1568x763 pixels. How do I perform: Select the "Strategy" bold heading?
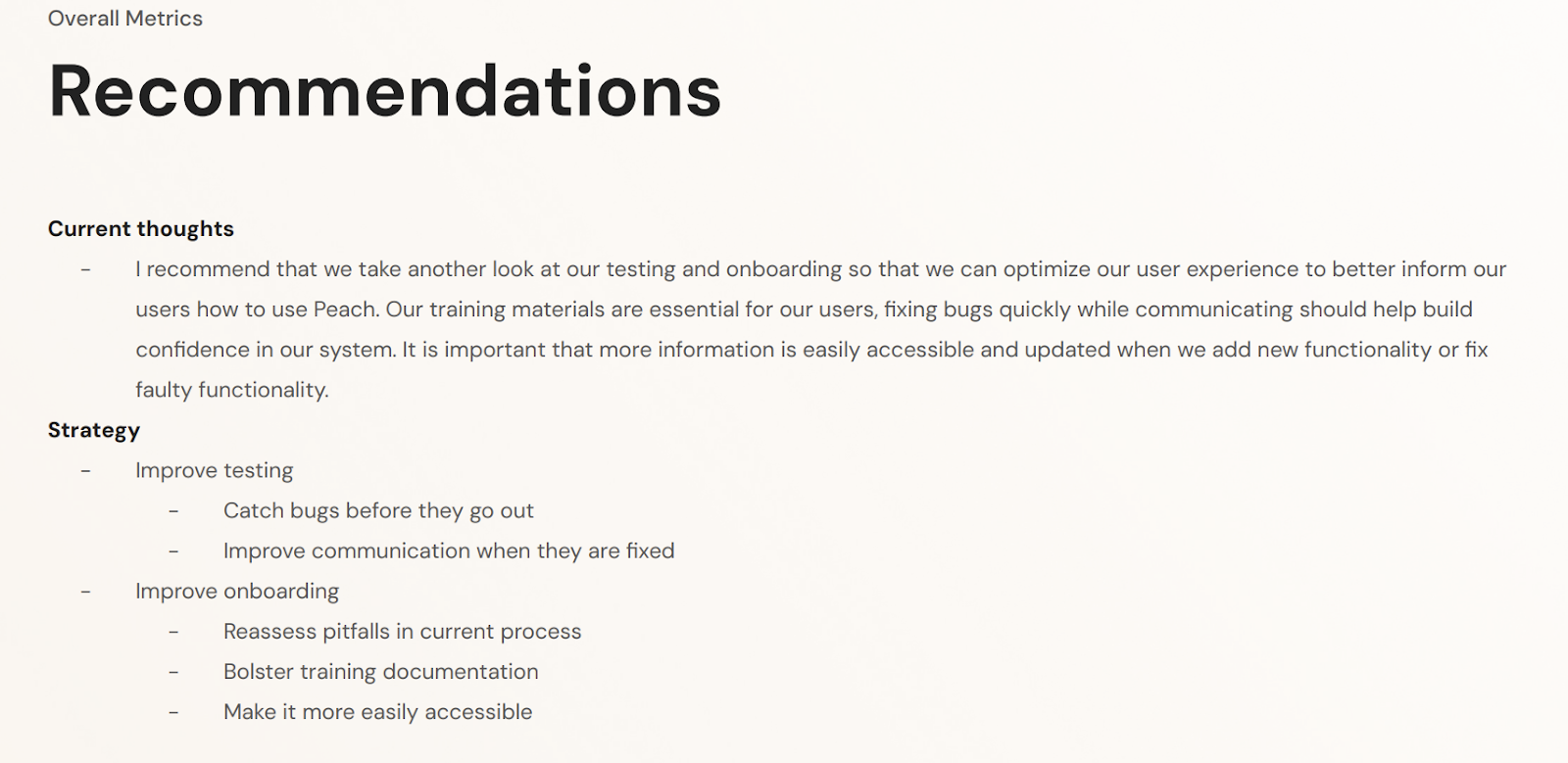click(x=94, y=430)
